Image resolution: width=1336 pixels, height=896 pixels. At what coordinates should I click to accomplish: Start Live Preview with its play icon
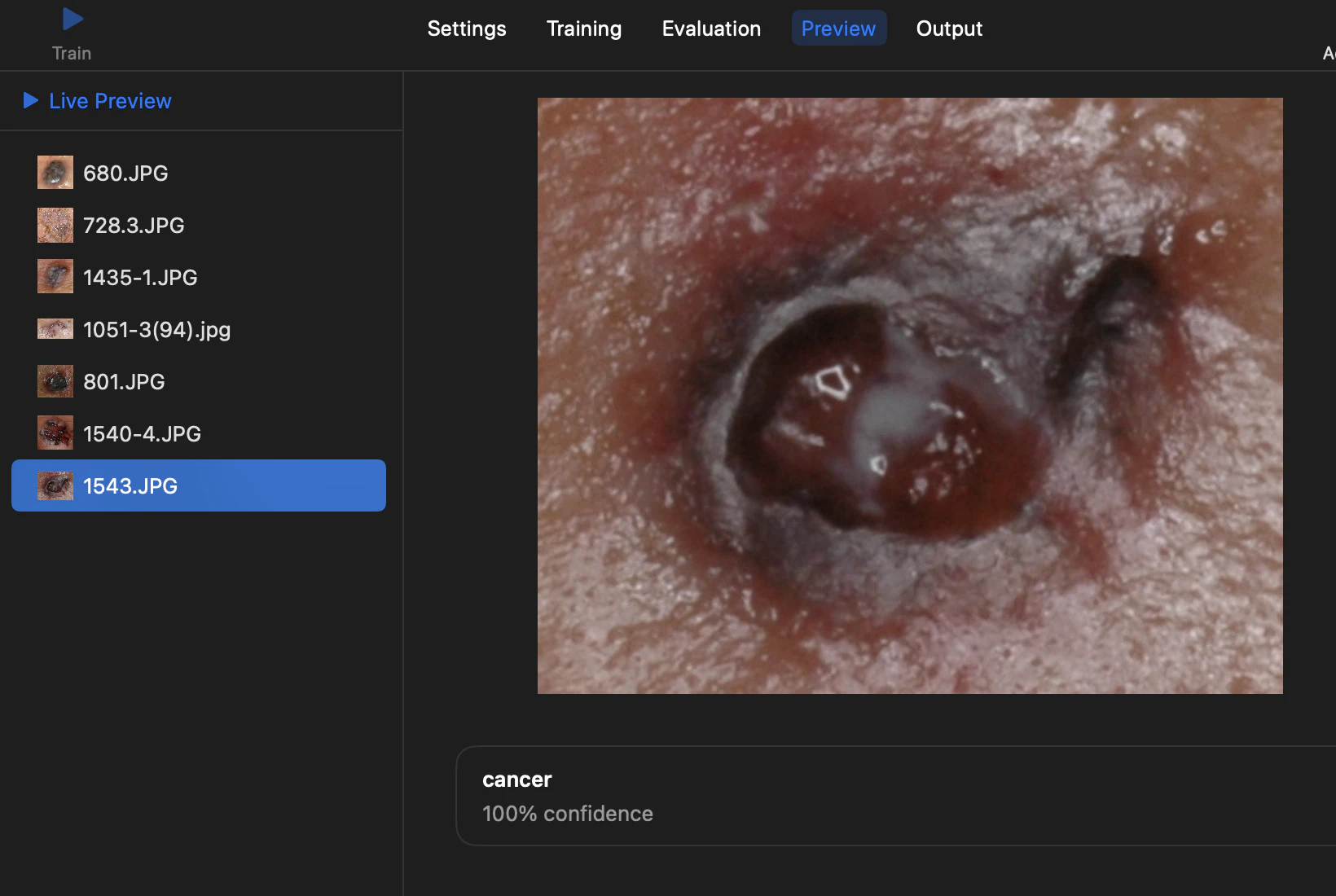coord(31,100)
